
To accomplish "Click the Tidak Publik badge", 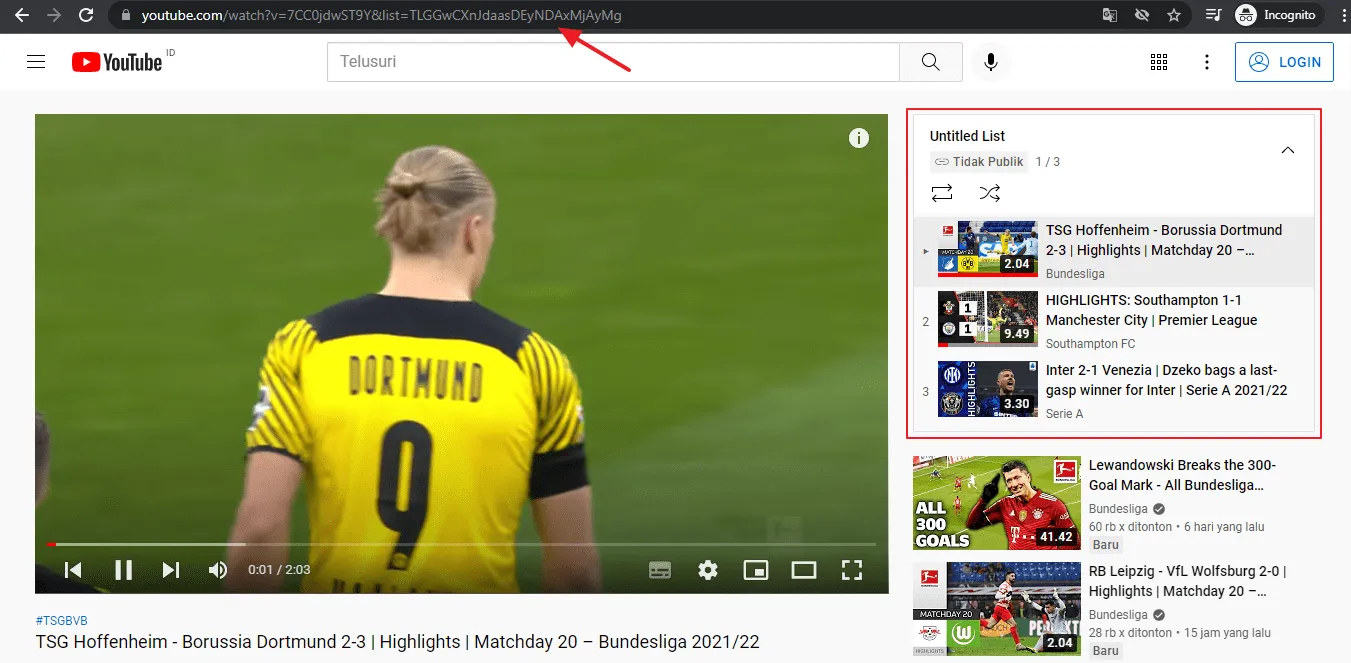I will 978,161.
